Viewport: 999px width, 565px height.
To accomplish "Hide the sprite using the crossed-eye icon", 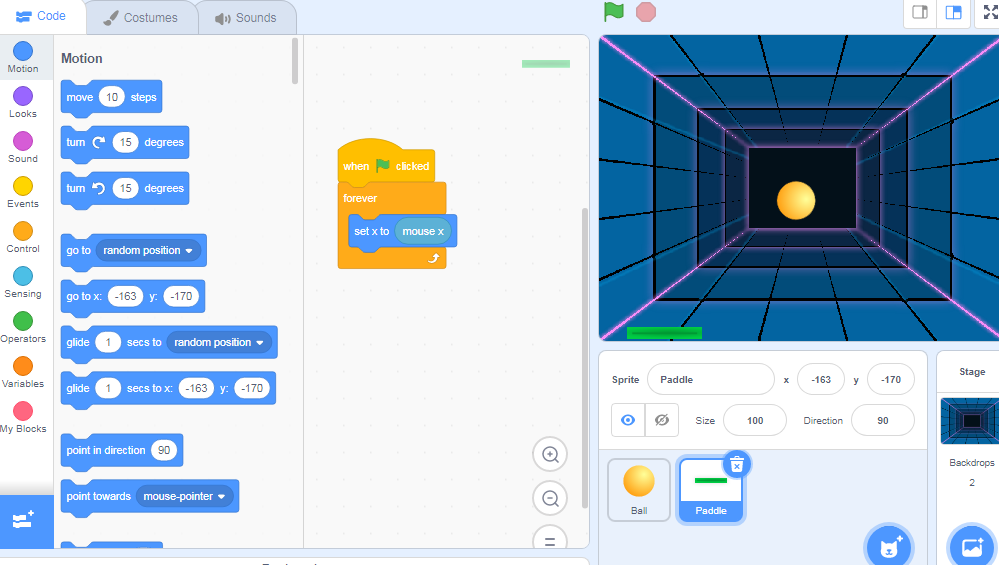I will (661, 420).
